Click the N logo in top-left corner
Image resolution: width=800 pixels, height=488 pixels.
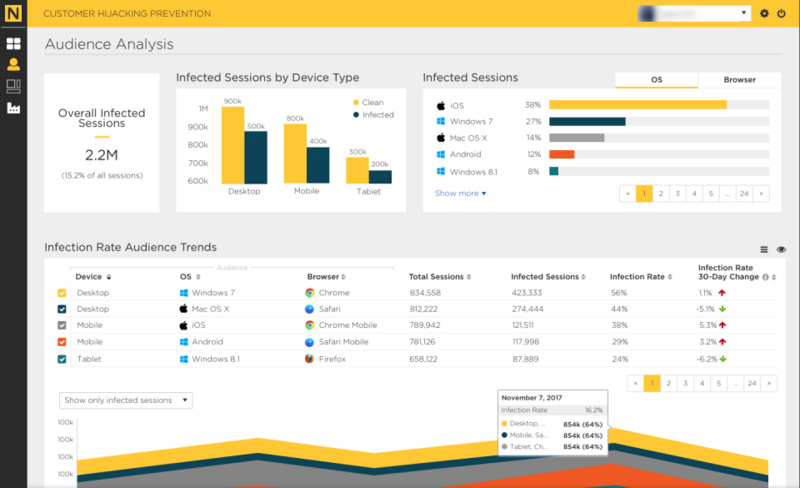pyautogui.click(x=14, y=14)
